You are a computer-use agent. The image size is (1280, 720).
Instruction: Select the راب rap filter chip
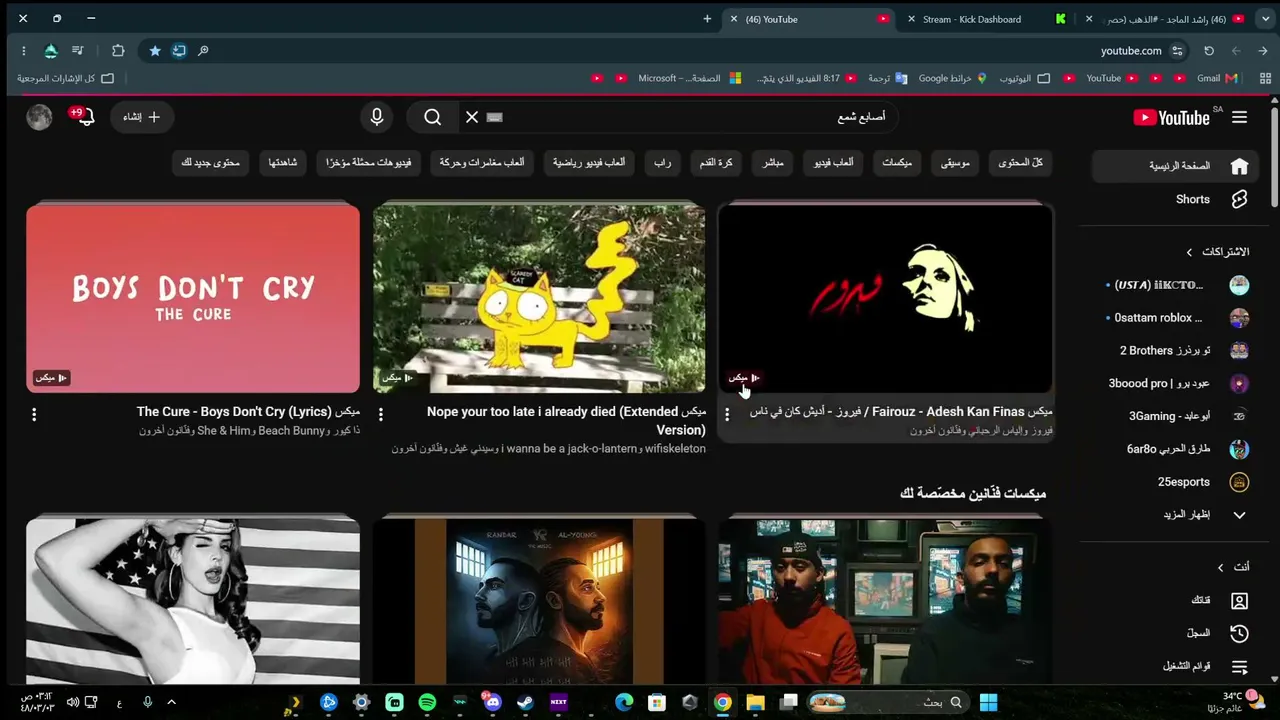coord(662,162)
